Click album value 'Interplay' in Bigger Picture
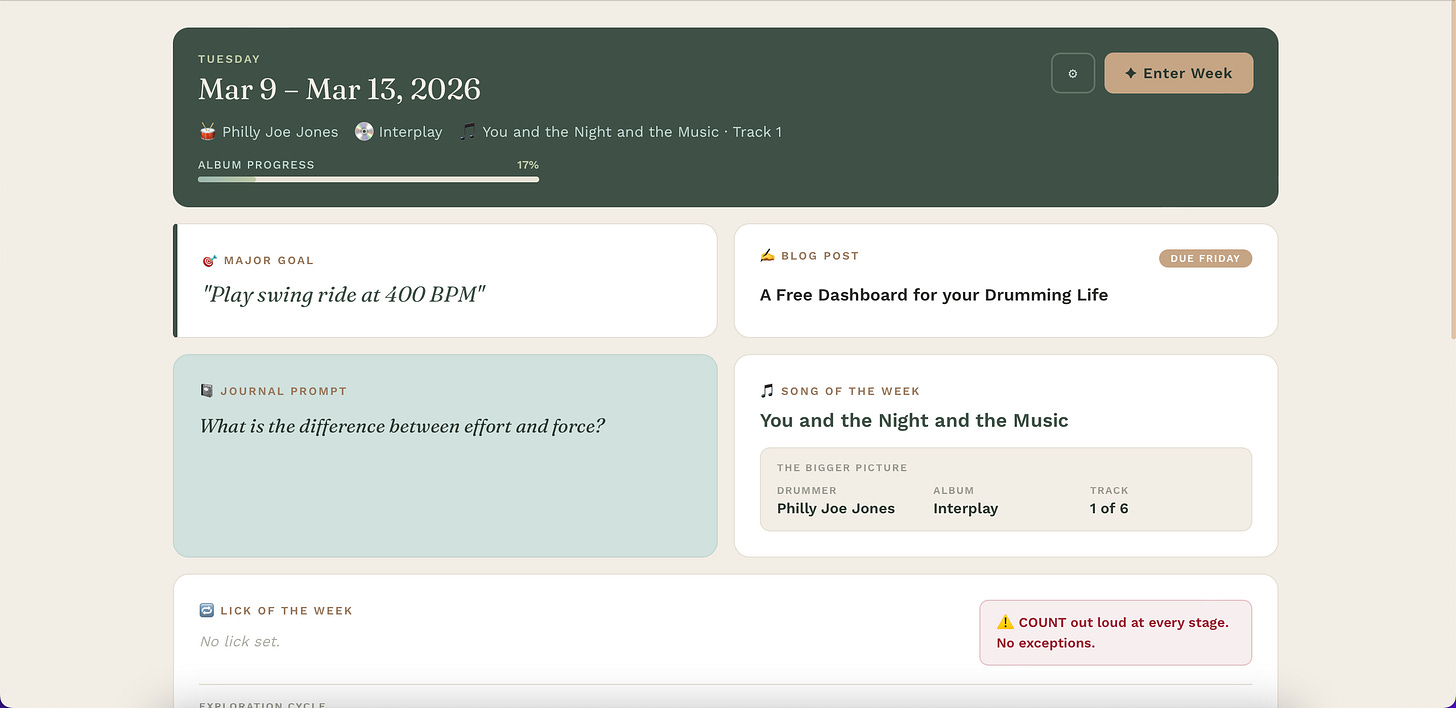Viewport: 1456px width, 708px height. tap(966, 508)
